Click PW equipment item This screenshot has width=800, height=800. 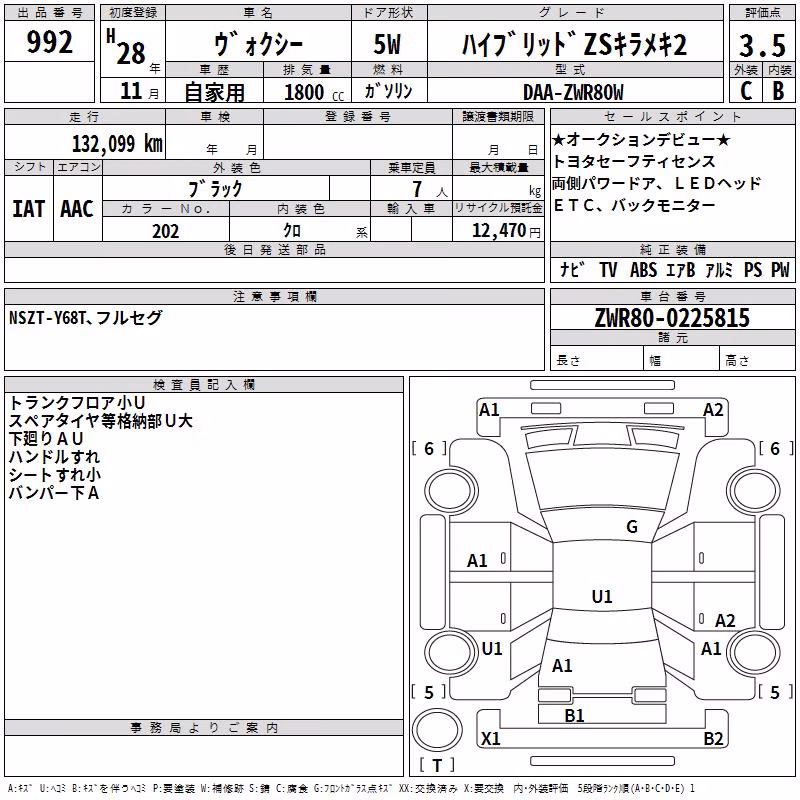click(780, 269)
